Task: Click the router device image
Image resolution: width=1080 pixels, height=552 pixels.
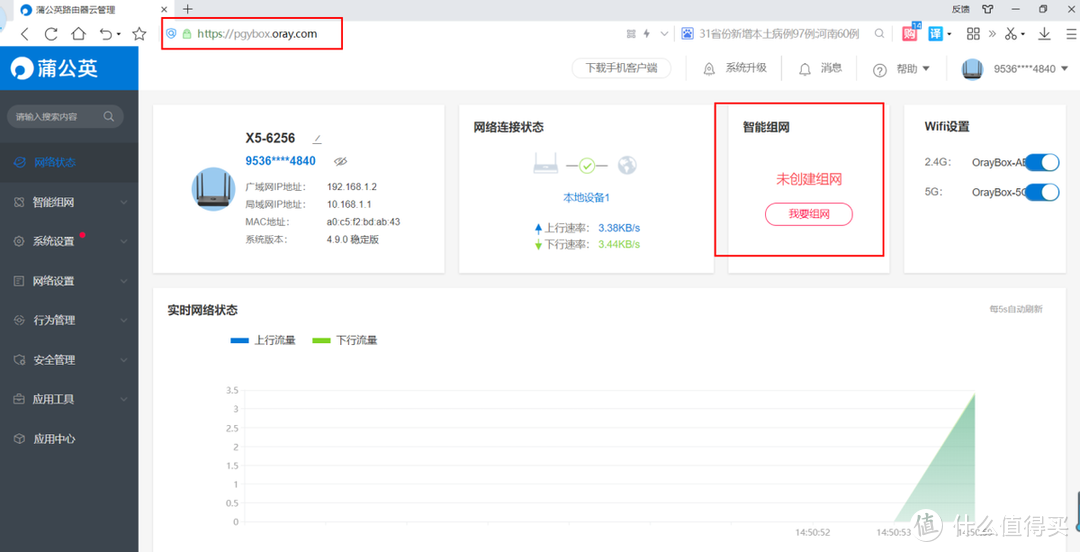Action: click(x=214, y=189)
